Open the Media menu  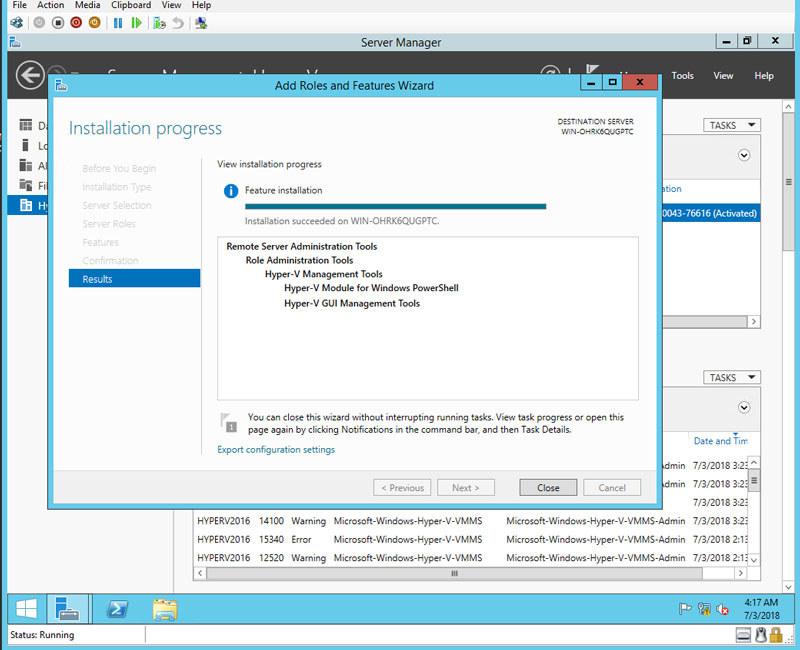click(87, 5)
